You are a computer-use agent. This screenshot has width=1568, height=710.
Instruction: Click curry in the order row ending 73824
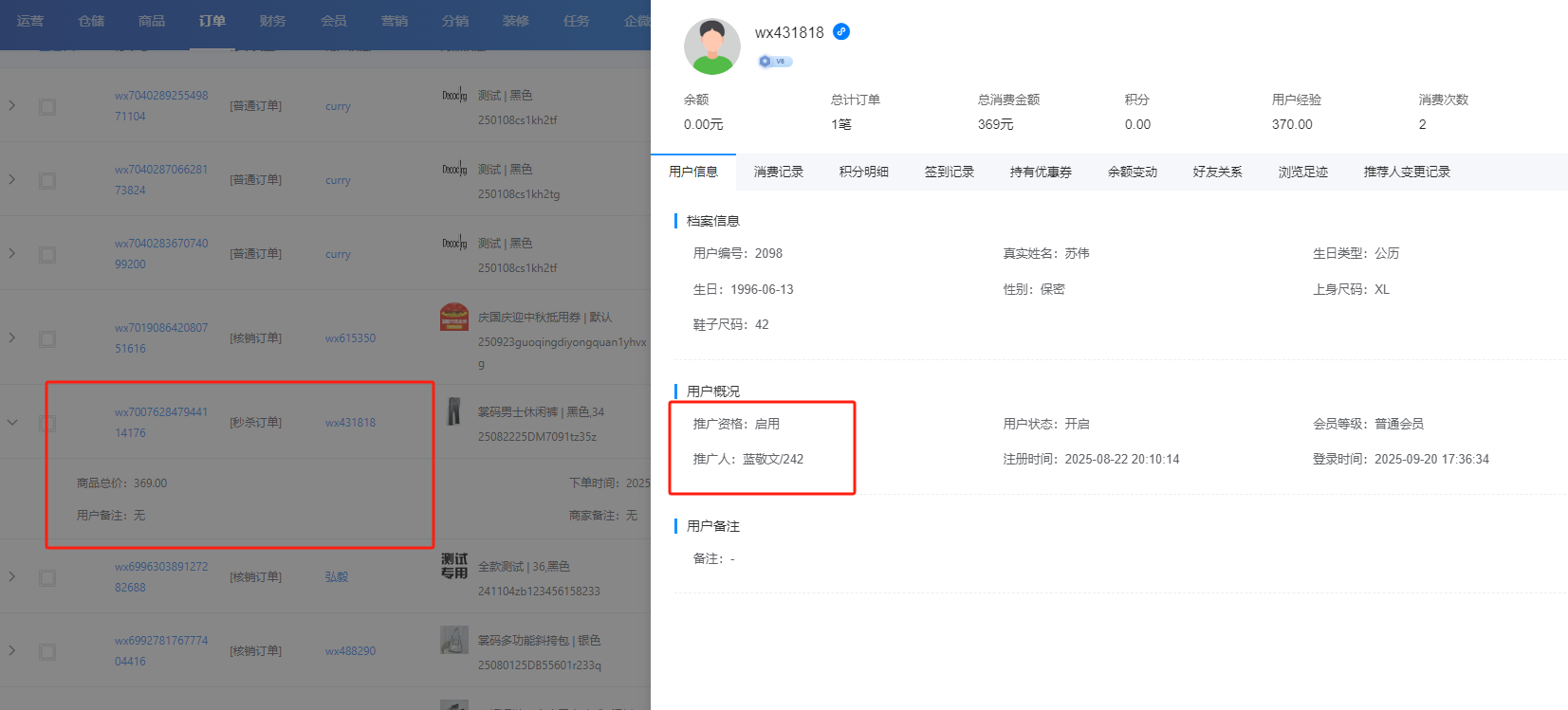pos(338,180)
